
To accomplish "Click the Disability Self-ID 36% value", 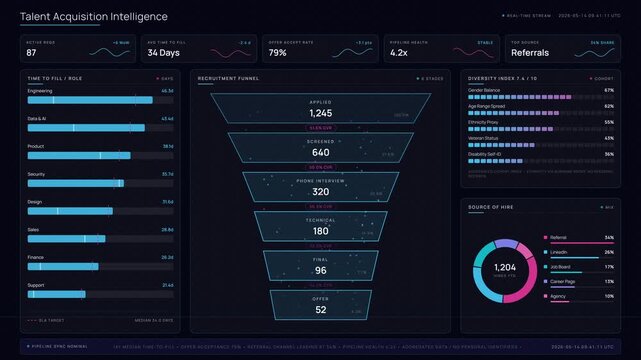I will pyautogui.click(x=609, y=154).
